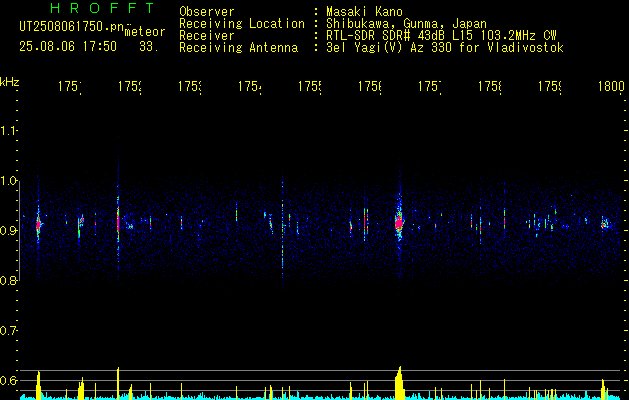The height and width of the screenshot is (400, 629).
Task: Click the date stamp 25.08.06 17:50
Action: [68, 47]
